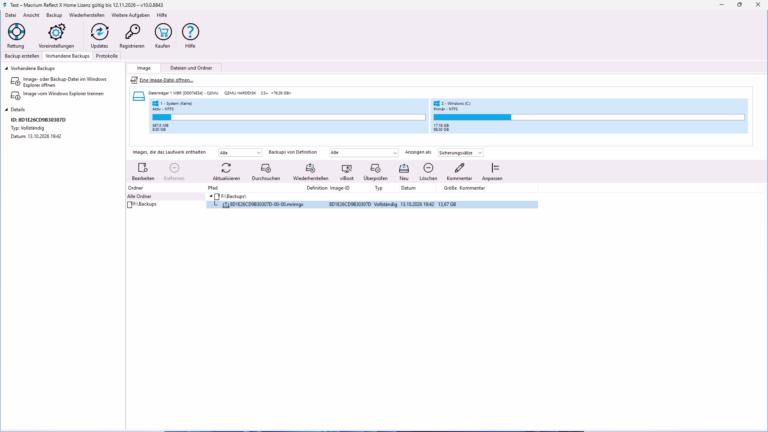
Task: Click the Windows logo on partition 2 Windows (C:)
Action: pyautogui.click(x=436, y=104)
